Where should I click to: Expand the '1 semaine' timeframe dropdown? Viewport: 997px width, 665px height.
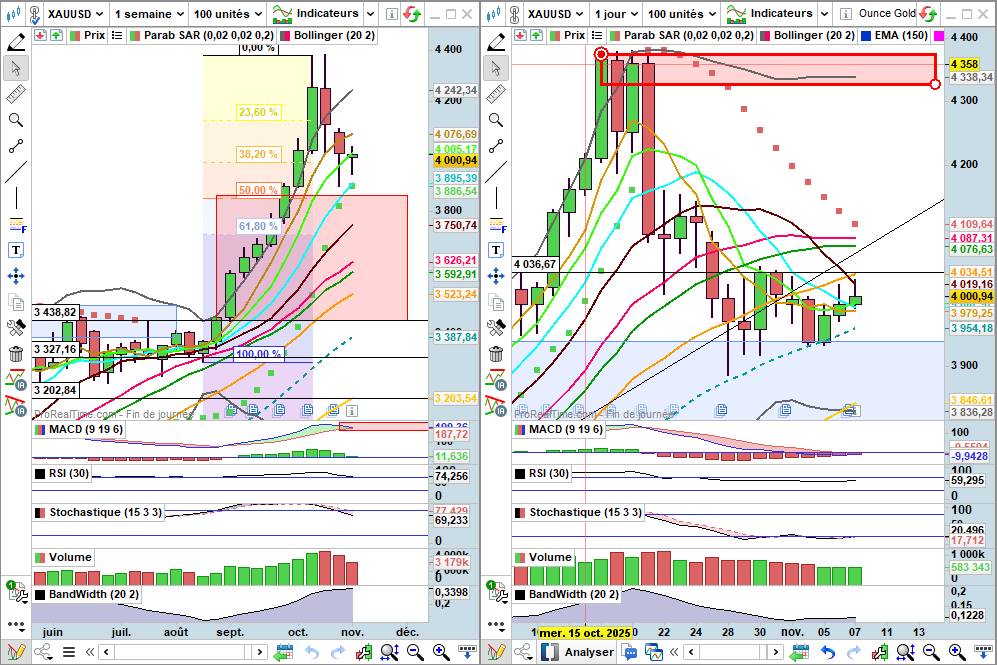pyautogui.click(x=149, y=14)
